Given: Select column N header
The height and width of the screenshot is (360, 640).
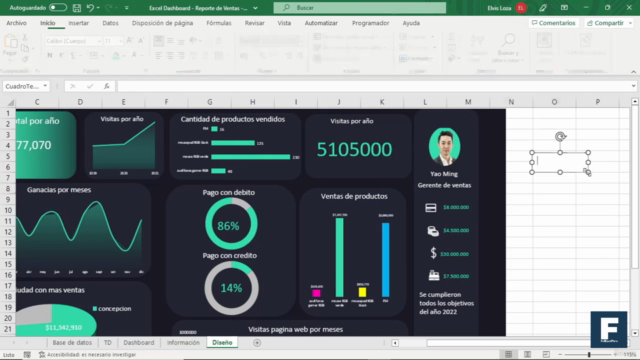Looking at the screenshot, I should coord(511,102).
